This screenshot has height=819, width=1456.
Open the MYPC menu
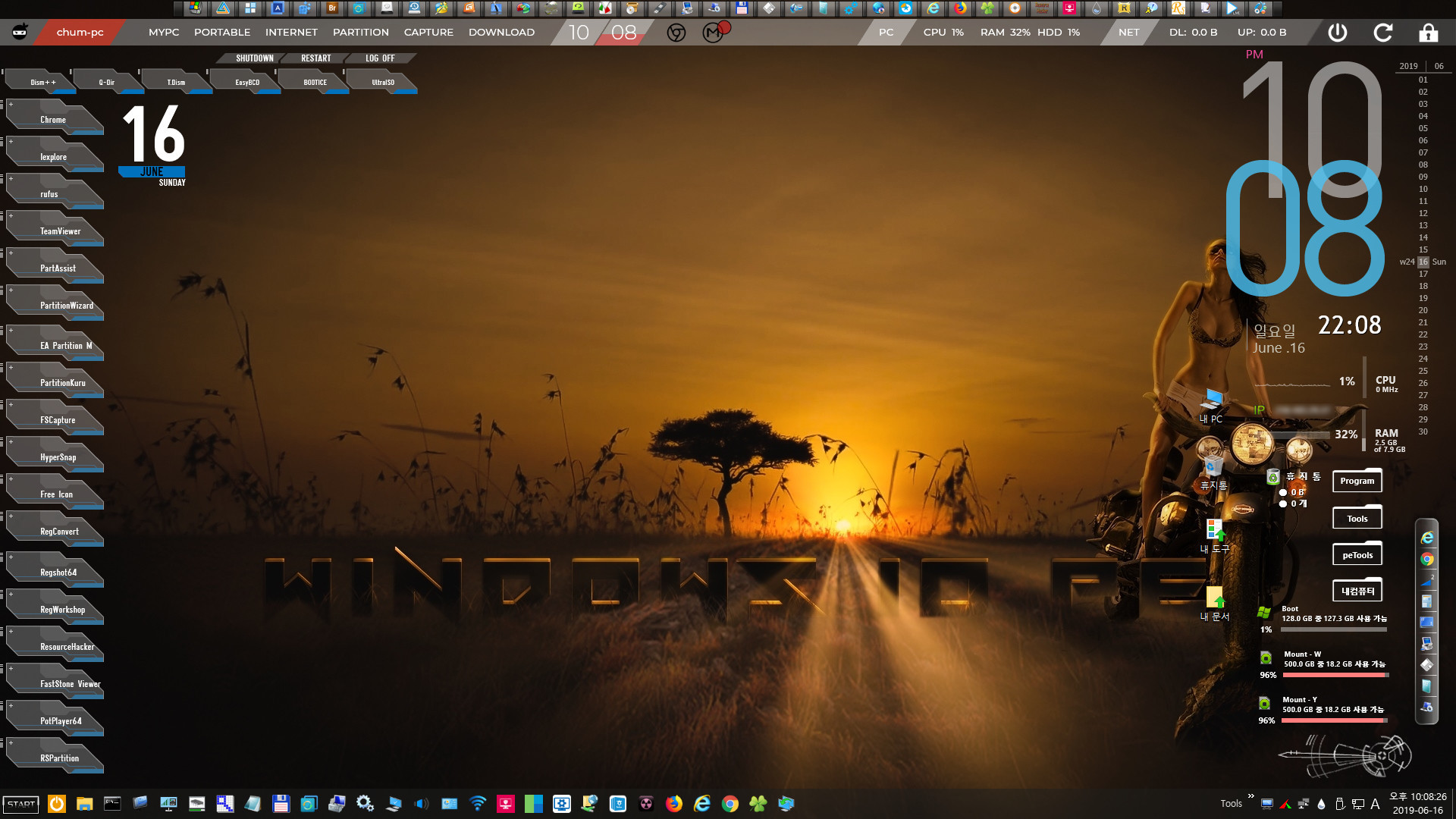[x=164, y=32]
